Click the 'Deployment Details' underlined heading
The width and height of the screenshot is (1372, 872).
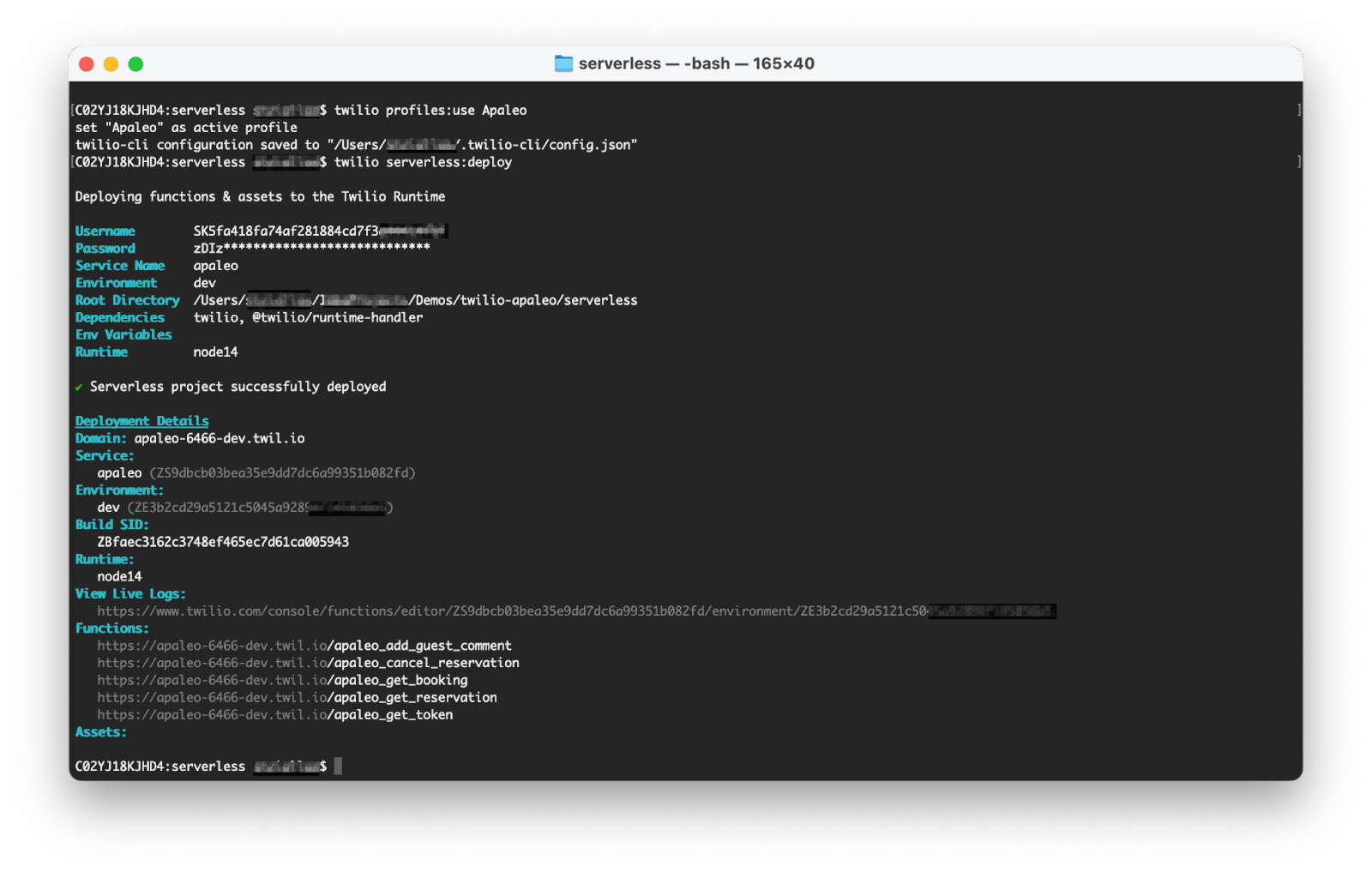point(142,421)
